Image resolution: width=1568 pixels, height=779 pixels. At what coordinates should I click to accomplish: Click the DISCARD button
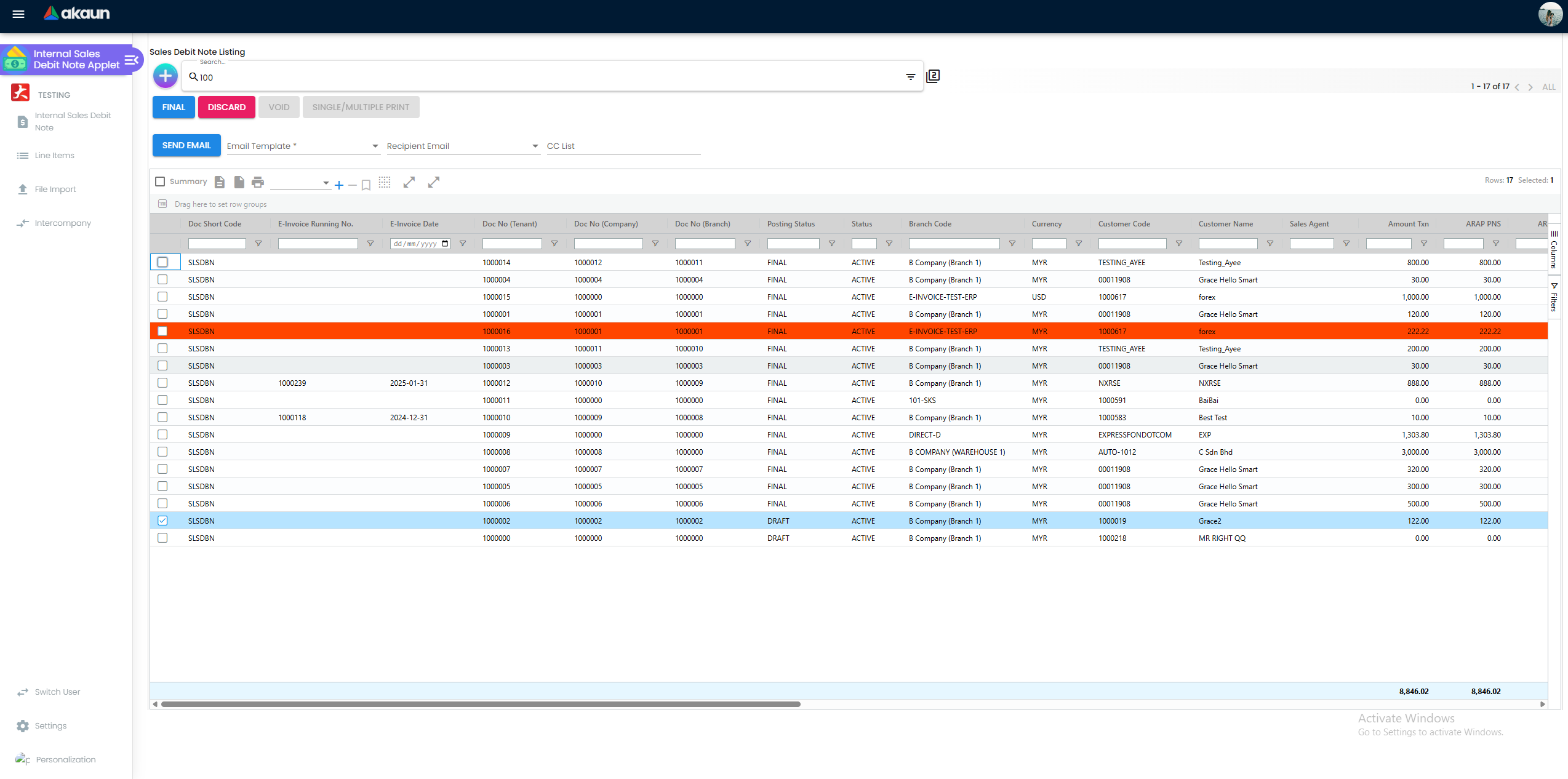[226, 107]
